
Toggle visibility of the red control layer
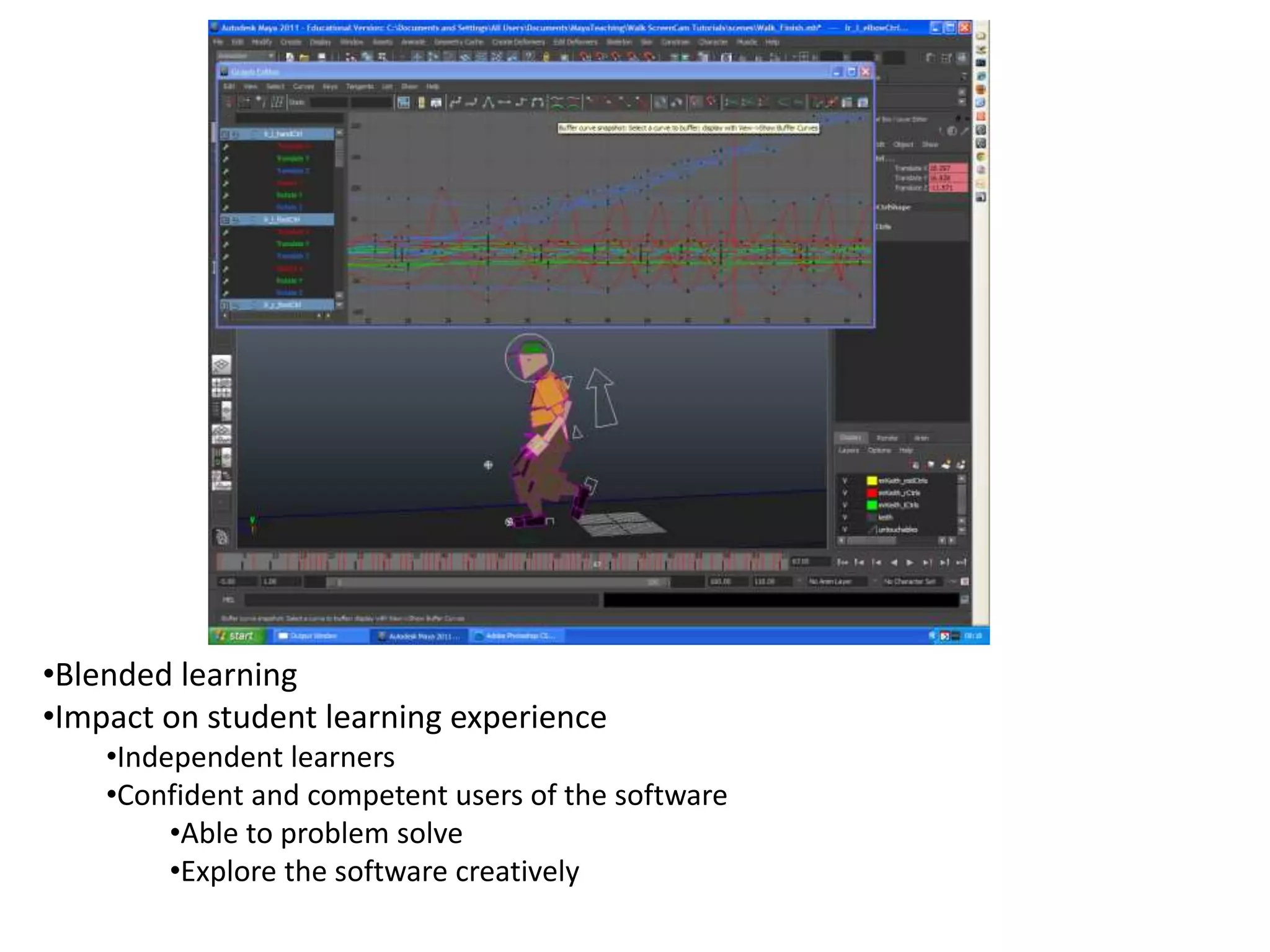tap(845, 493)
